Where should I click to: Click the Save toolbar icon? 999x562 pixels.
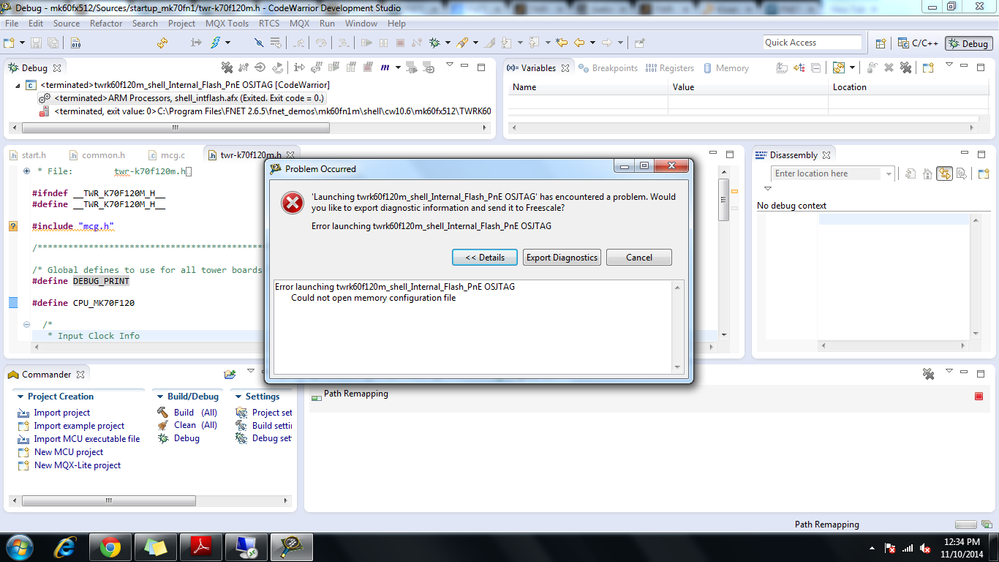coord(36,43)
